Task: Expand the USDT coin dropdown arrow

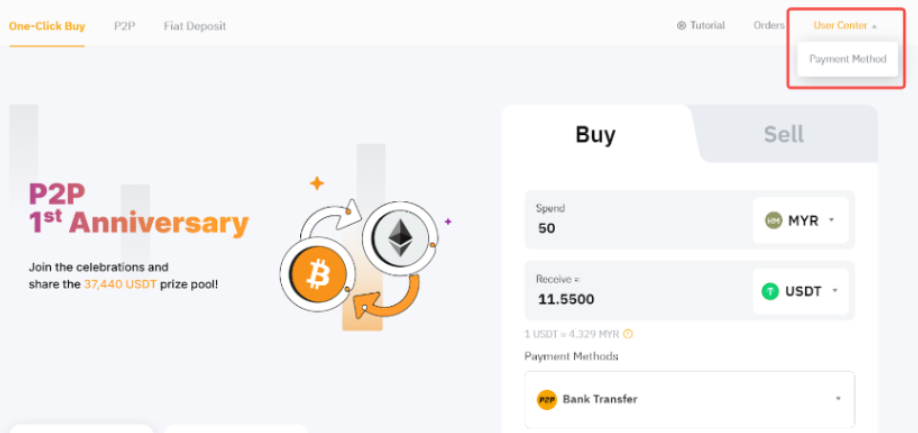Action: point(834,291)
